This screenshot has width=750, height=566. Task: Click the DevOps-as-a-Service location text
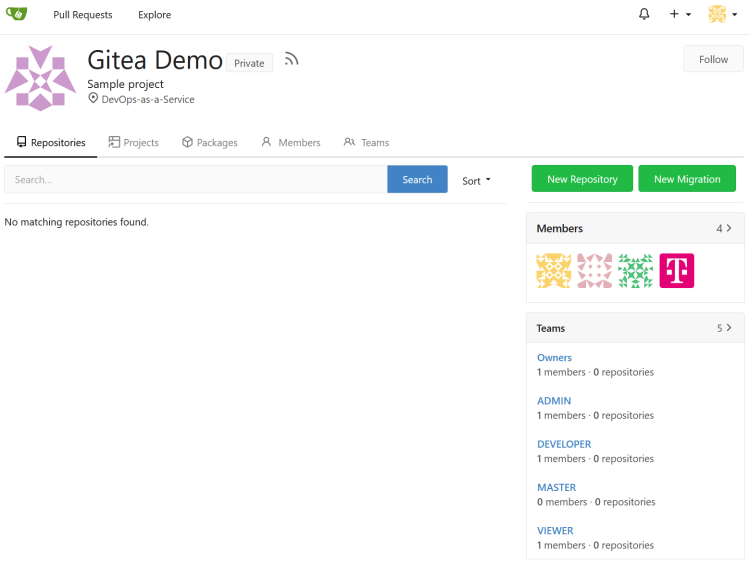click(x=148, y=100)
